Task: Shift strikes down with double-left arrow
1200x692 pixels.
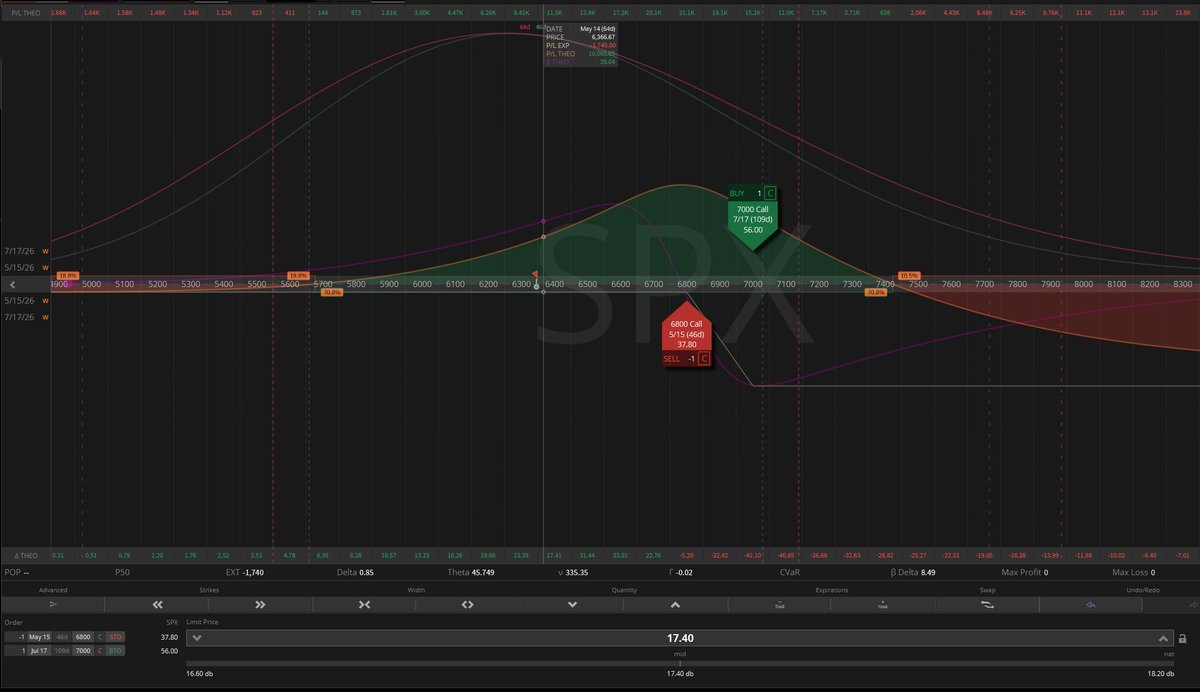Action: coord(156,604)
